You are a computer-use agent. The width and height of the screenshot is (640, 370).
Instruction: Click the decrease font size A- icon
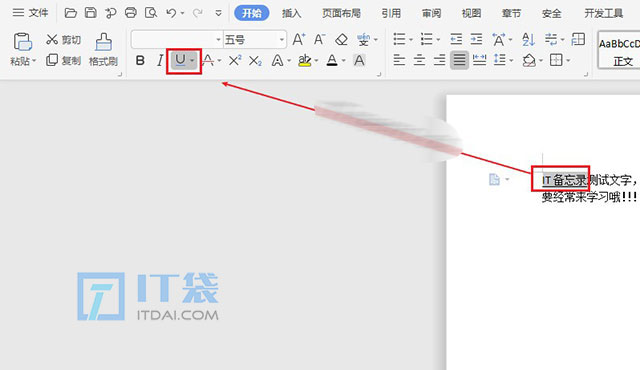319,39
